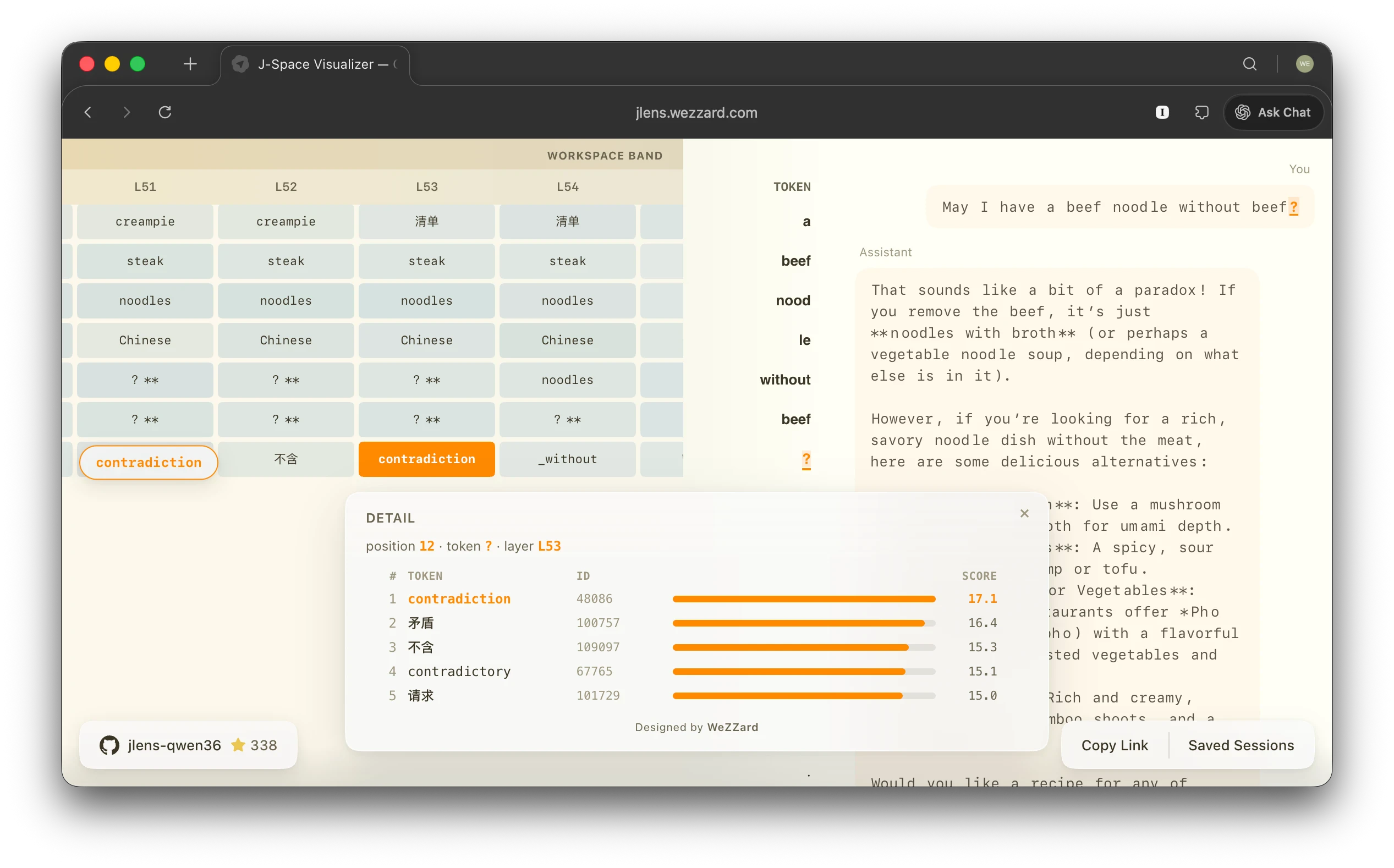Open the WE profile avatar
This screenshot has height=868, width=1394.
[1304, 64]
